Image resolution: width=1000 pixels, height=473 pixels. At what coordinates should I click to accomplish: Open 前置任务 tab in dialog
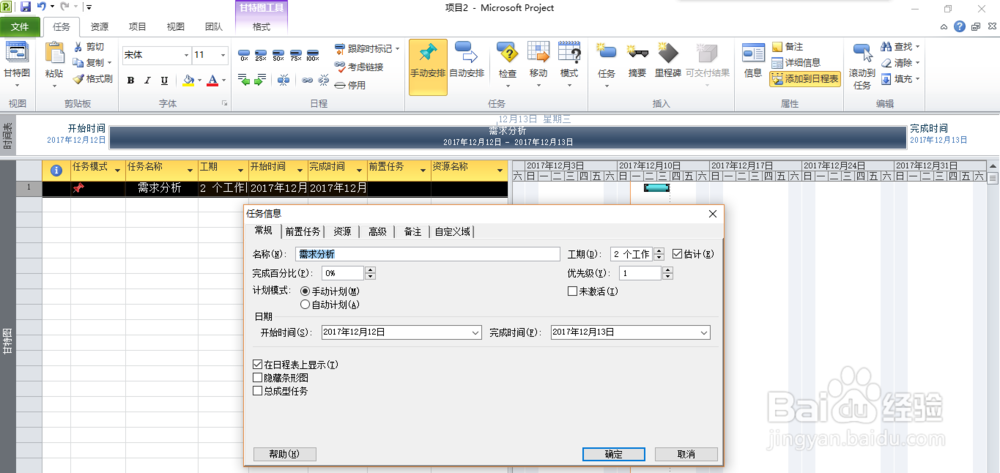[303, 232]
